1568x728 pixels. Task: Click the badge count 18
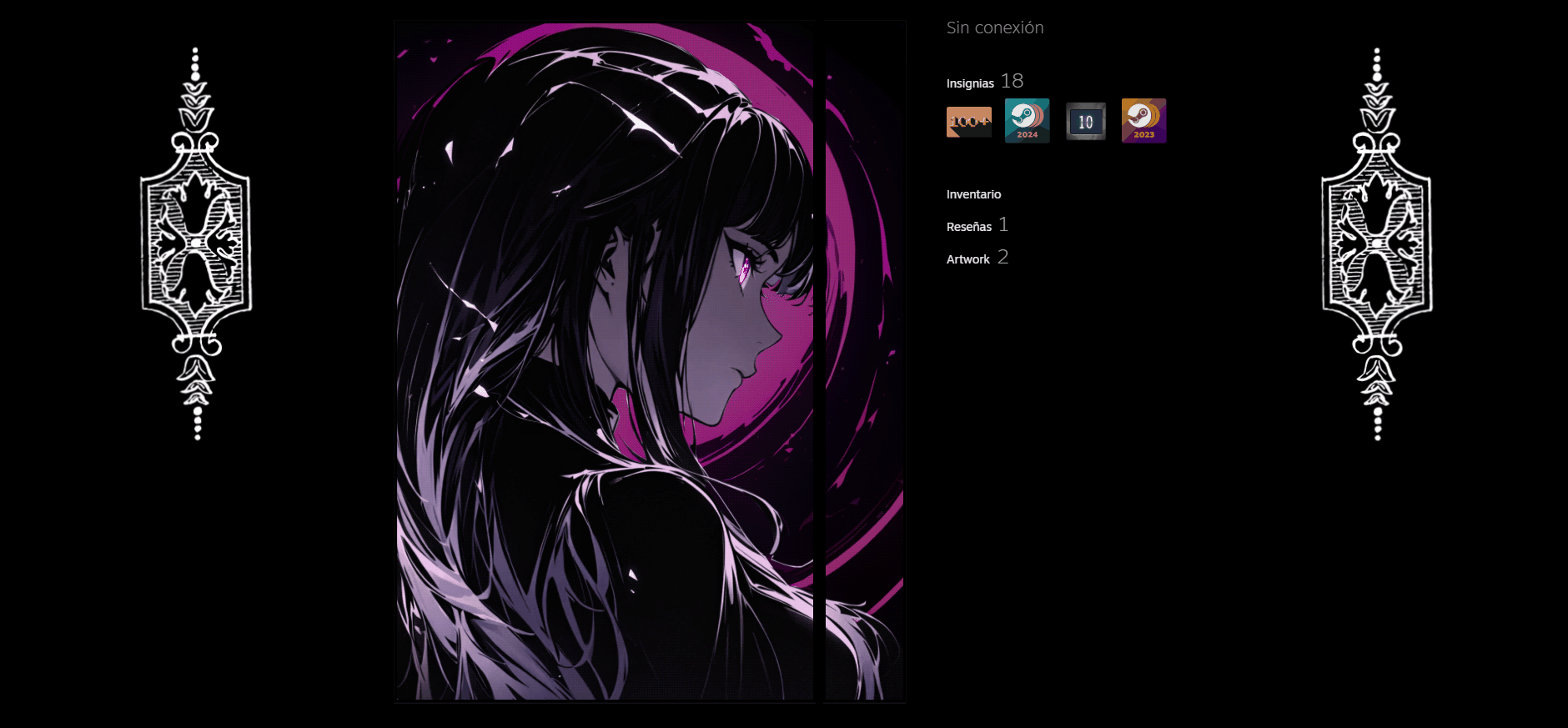click(x=1012, y=81)
